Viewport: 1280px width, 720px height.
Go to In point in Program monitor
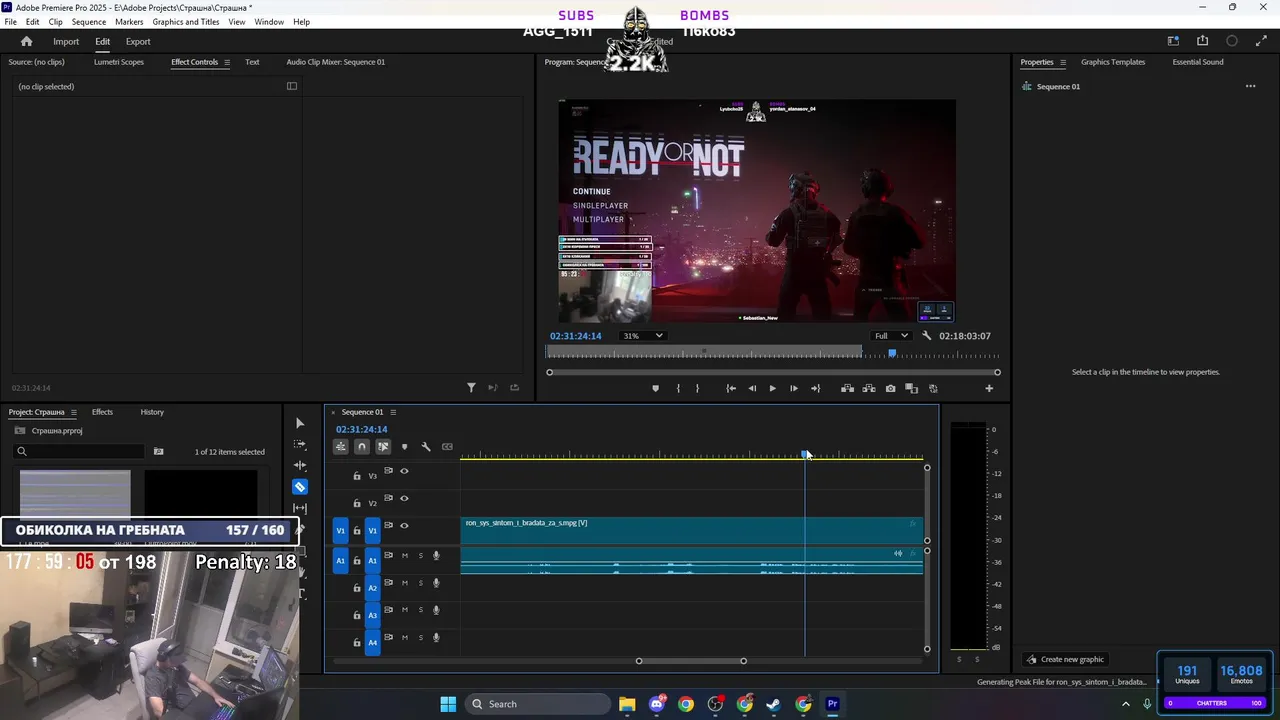pos(731,388)
